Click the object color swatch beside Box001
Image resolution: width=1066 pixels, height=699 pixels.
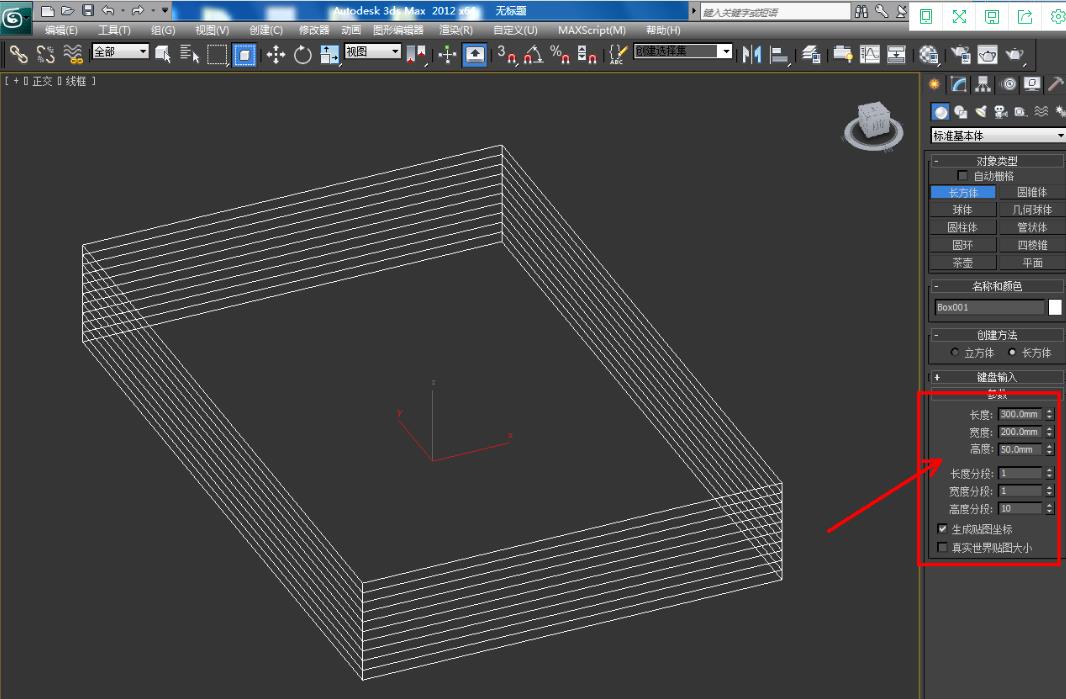[x=1054, y=307]
